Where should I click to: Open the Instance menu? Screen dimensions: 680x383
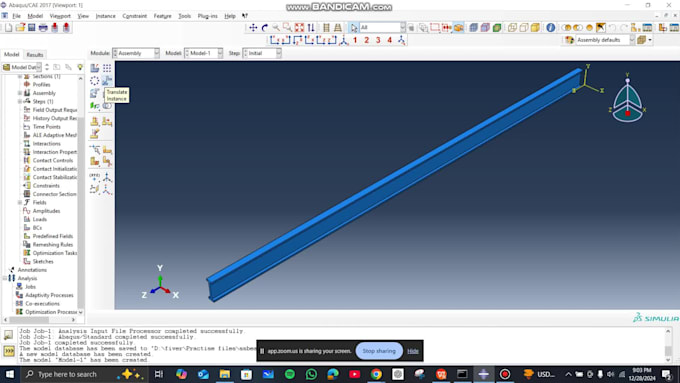pos(105,16)
